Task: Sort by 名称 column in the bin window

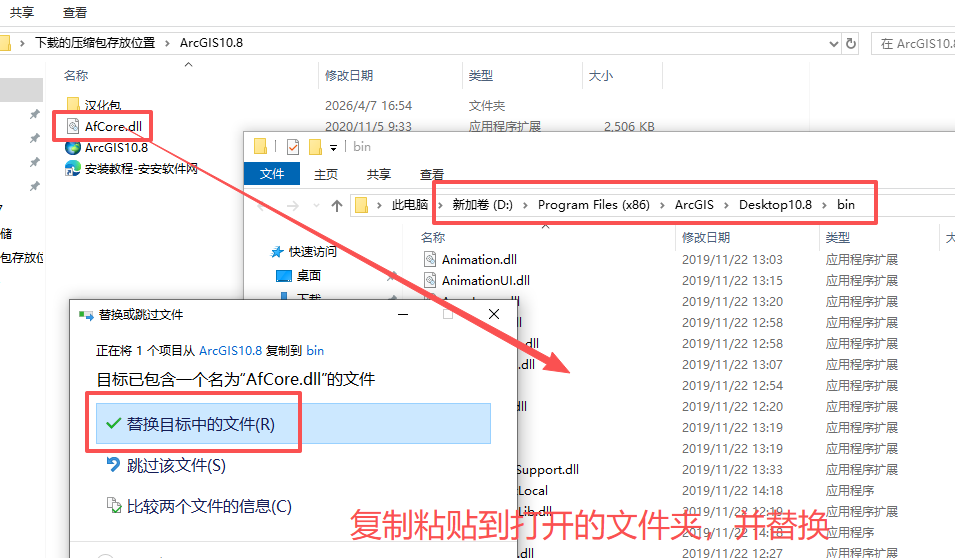Action: point(433,238)
